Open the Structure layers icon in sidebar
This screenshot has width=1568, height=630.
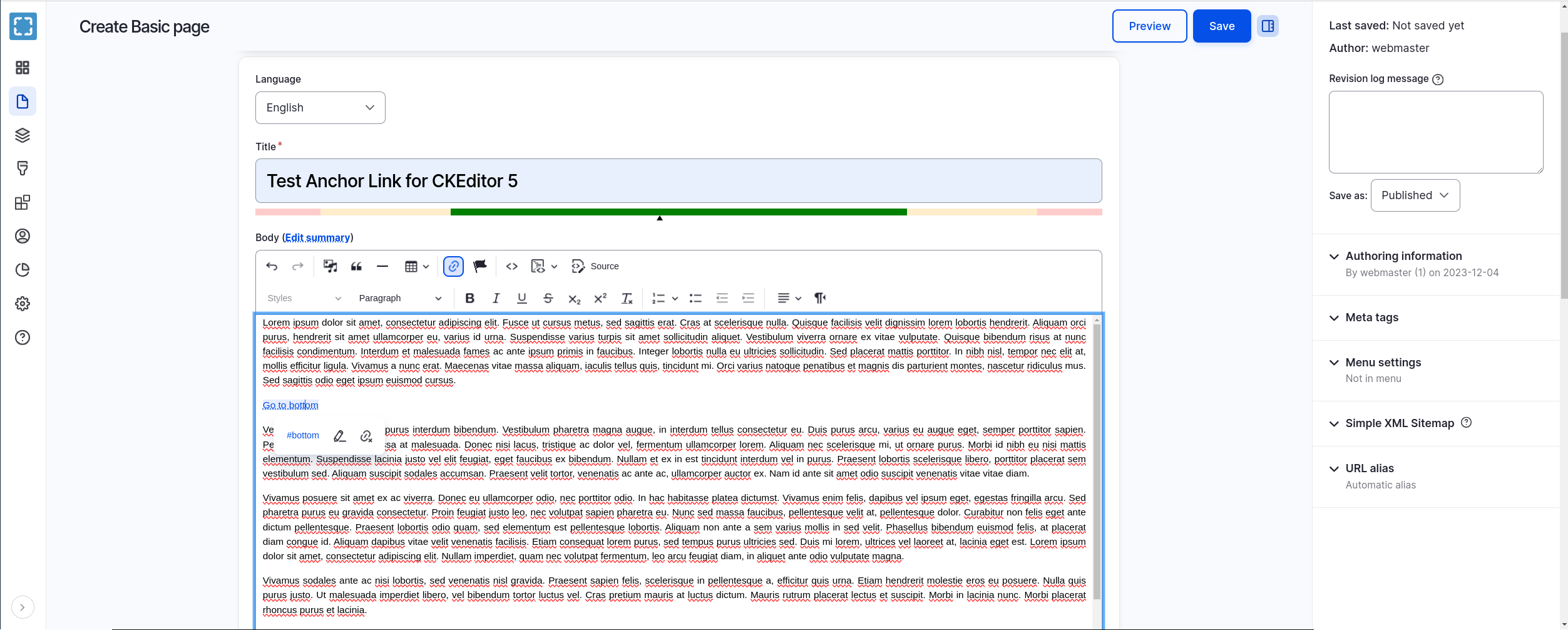pyautogui.click(x=23, y=135)
